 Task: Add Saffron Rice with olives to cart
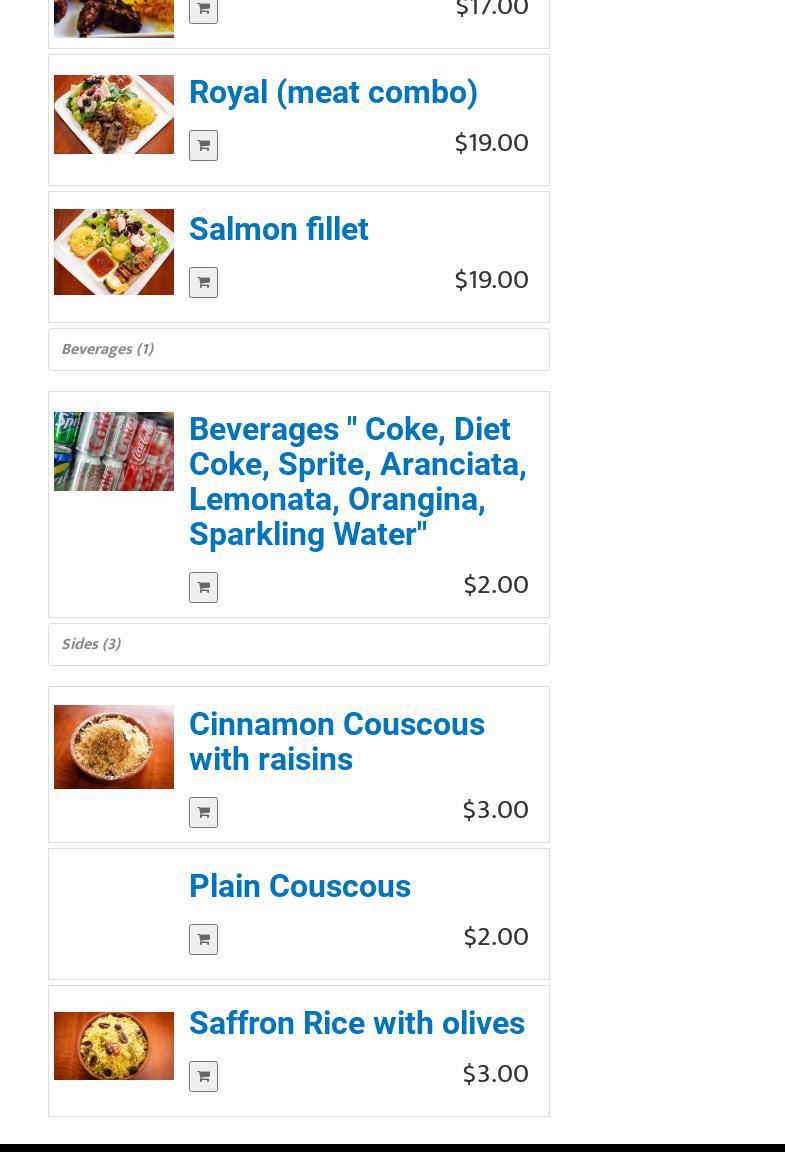coord(203,1076)
